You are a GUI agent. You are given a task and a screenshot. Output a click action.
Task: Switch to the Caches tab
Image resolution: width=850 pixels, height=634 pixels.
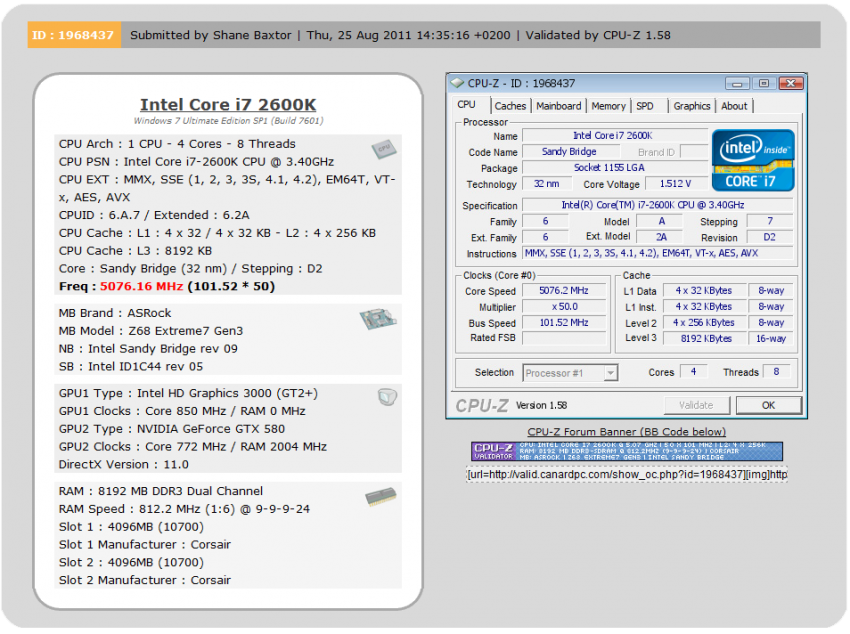tap(510, 106)
